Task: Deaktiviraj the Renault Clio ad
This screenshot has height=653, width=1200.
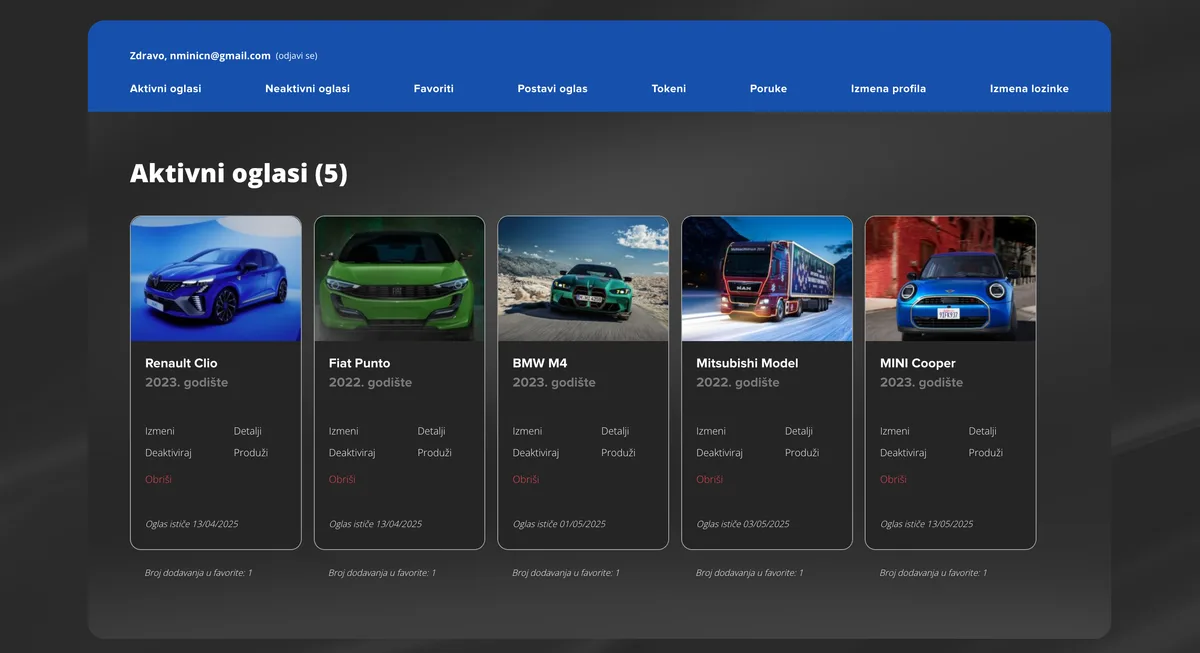Action: click(168, 453)
